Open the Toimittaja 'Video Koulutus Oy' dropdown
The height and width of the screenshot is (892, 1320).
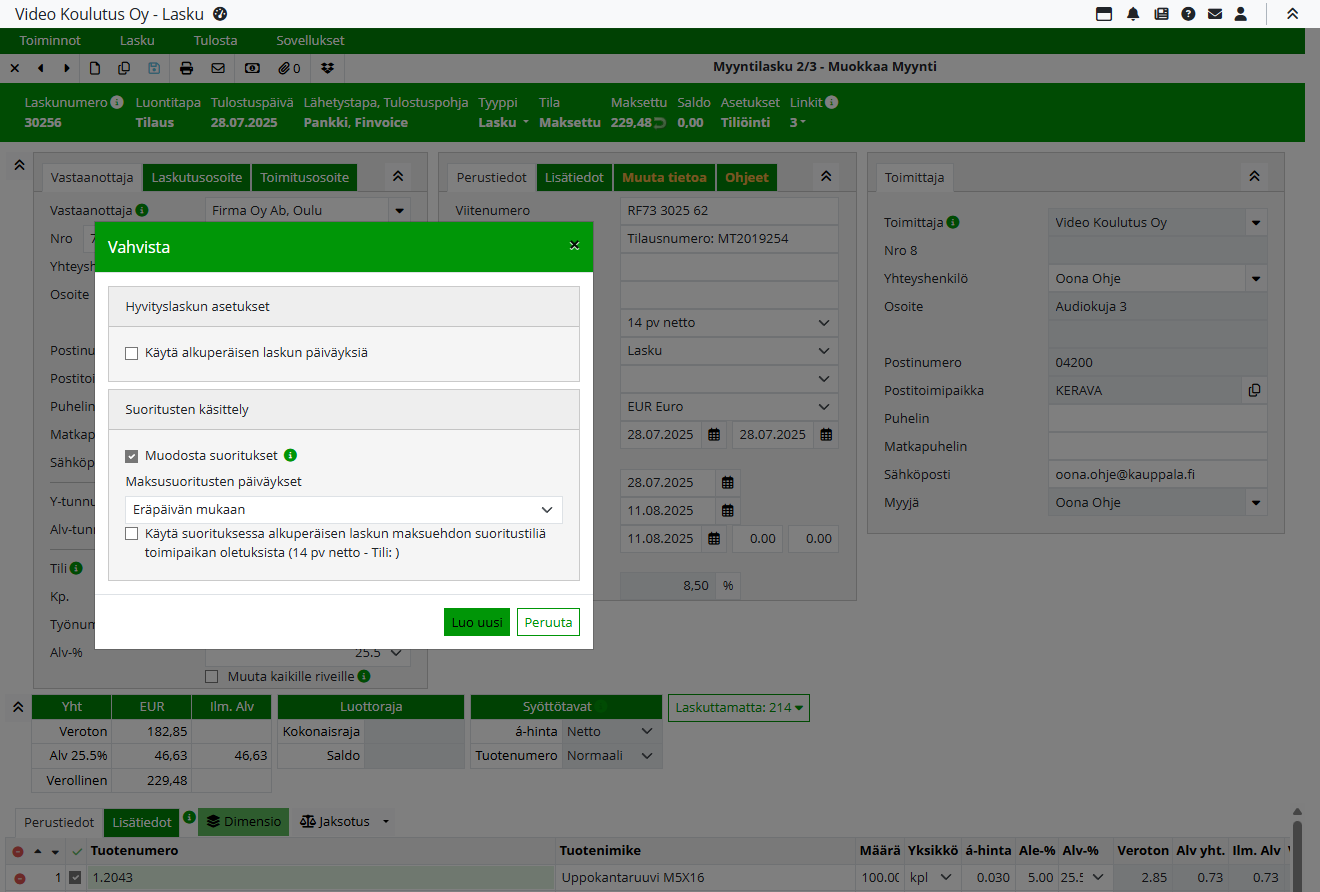pyautogui.click(x=1256, y=223)
